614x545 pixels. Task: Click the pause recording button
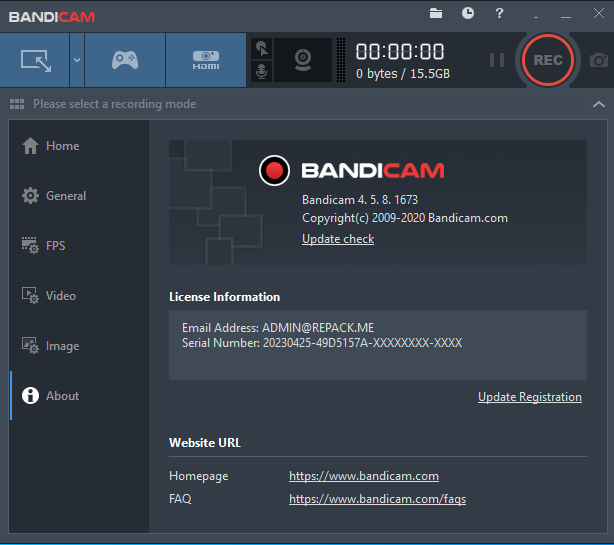tap(497, 60)
